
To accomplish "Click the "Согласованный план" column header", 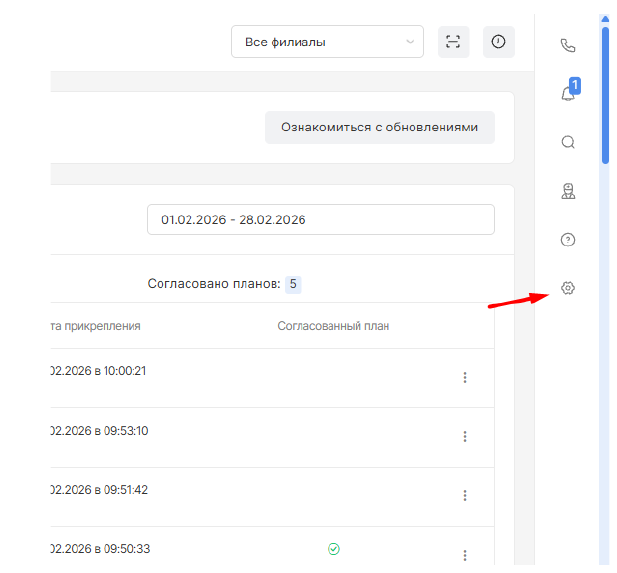I will (x=333, y=326).
